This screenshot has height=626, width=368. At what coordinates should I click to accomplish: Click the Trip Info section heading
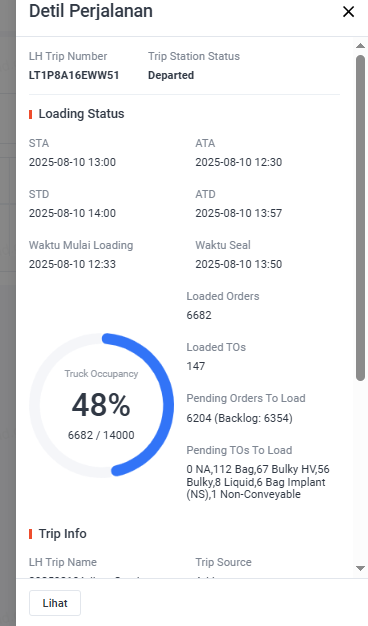[x=63, y=534]
